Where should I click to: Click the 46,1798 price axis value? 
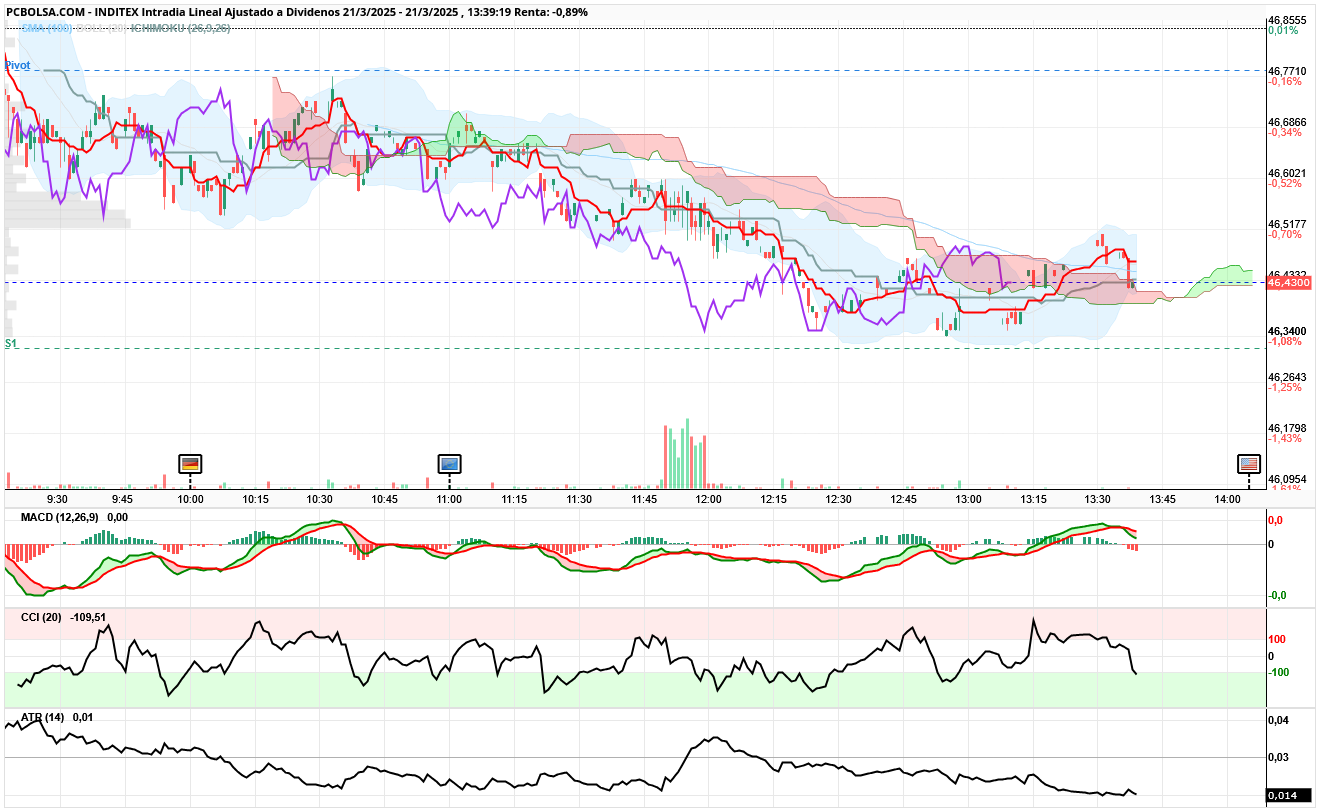[1287, 428]
